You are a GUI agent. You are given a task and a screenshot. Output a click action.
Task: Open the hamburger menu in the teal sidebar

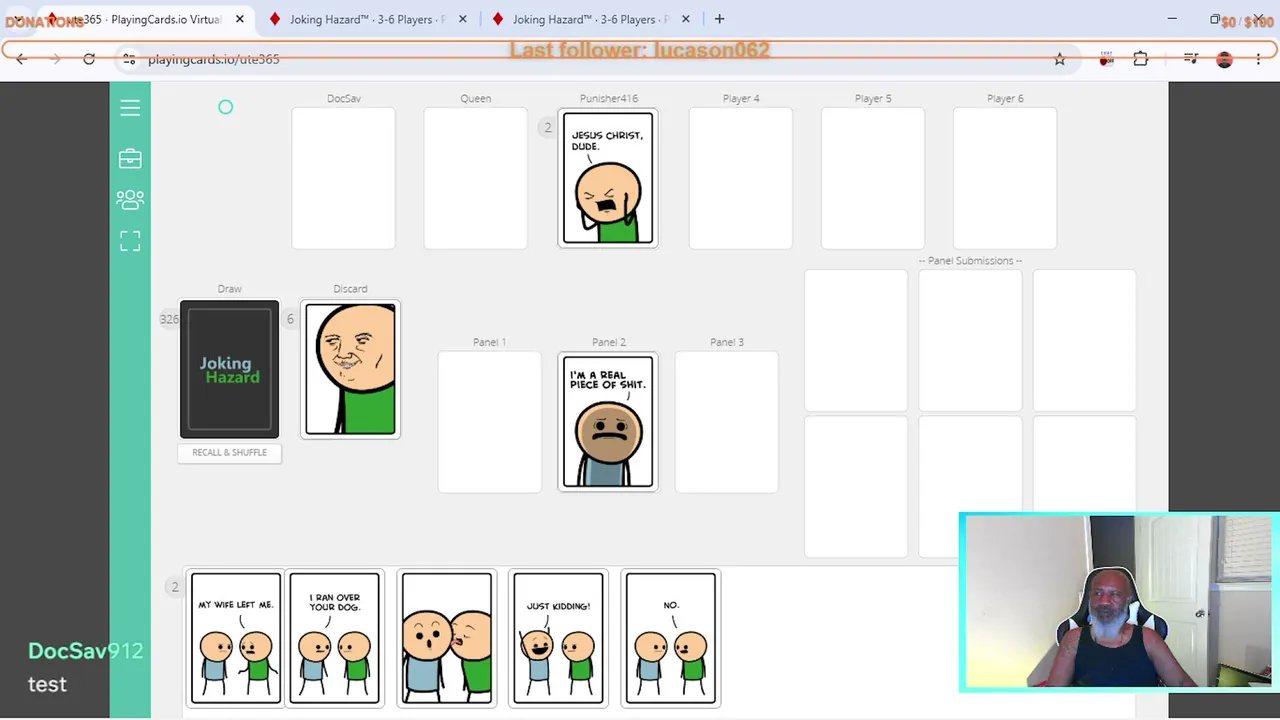tap(130, 108)
